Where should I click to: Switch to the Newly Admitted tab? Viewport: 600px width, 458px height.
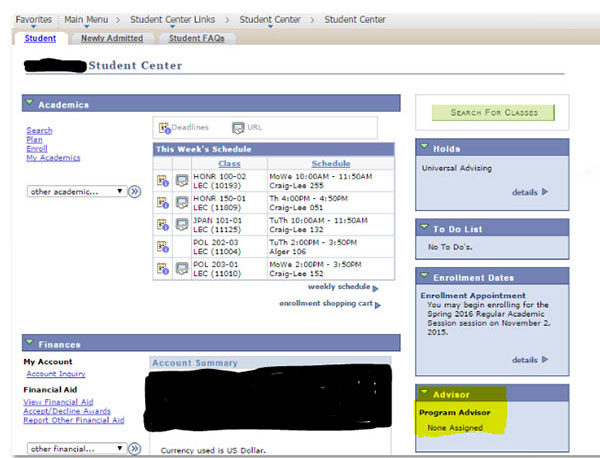[x=111, y=39]
